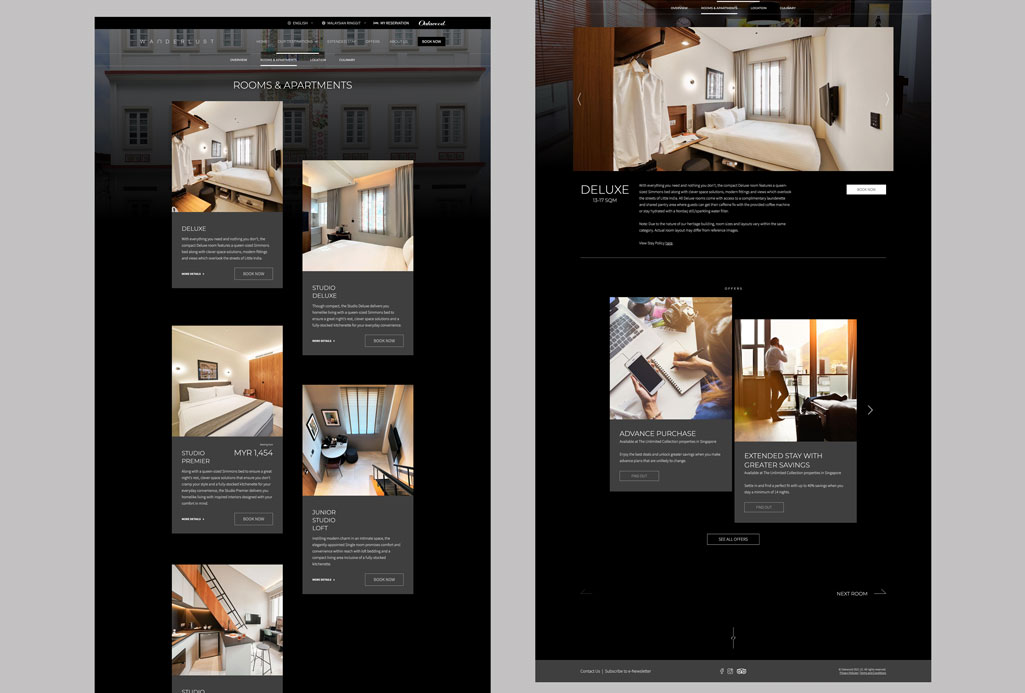Click Find Out under Advance Purchase

coord(639,476)
